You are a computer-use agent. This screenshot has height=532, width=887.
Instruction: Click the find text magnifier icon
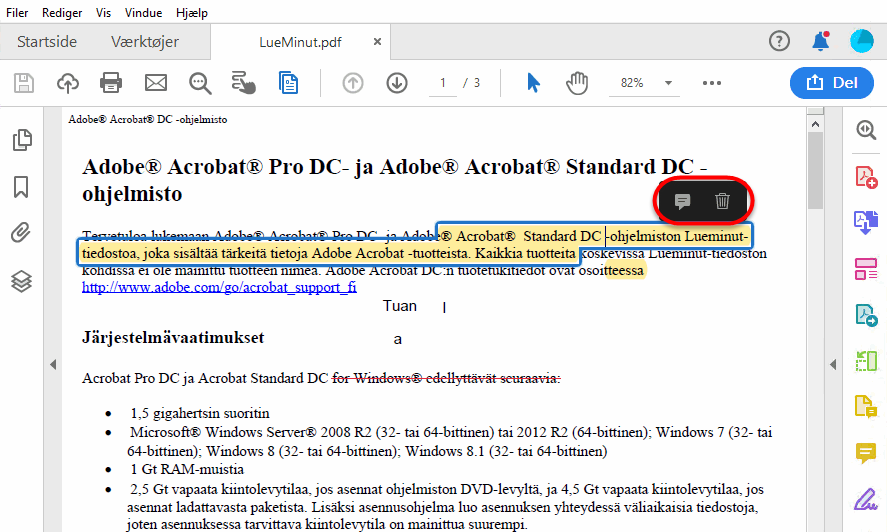click(x=200, y=83)
